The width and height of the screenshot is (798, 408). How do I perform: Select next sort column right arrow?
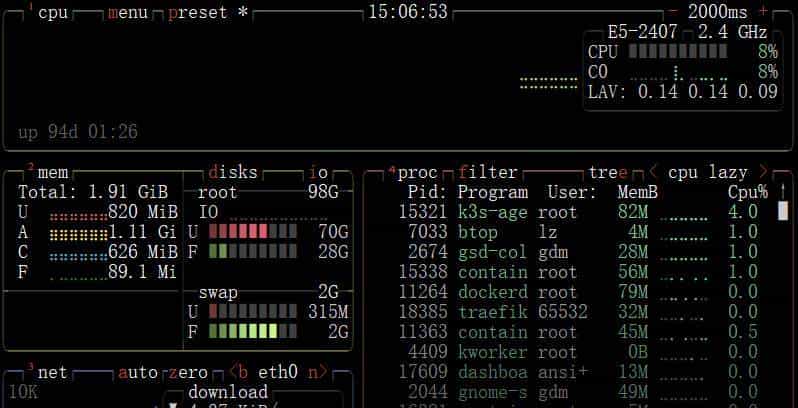pyautogui.click(x=763, y=172)
